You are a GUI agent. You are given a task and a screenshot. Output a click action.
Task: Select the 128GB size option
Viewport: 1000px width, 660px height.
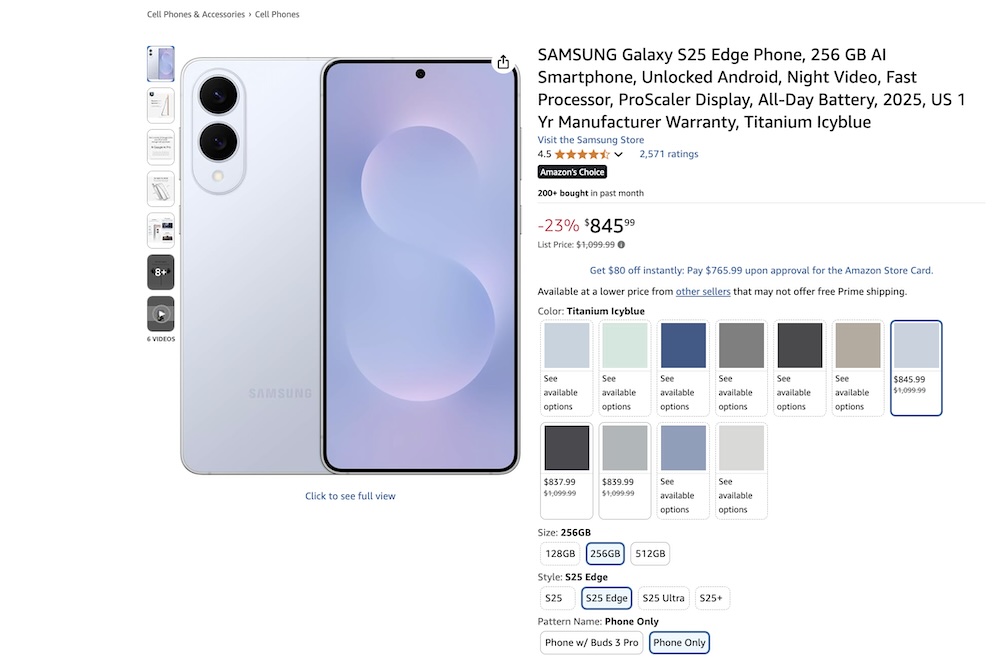click(x=559, y=553)
